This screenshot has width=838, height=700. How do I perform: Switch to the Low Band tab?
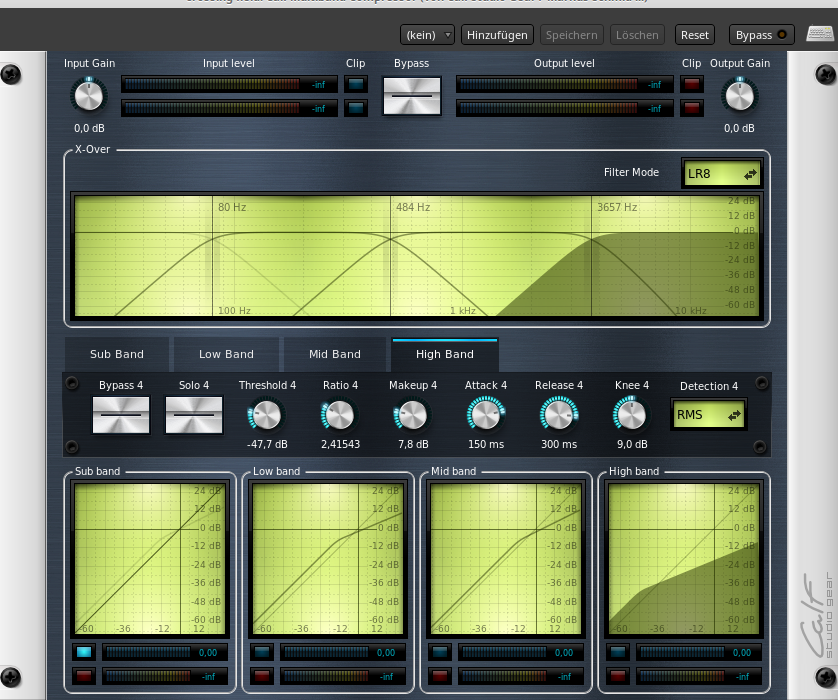pyautogui.click(x=226, y=354)
